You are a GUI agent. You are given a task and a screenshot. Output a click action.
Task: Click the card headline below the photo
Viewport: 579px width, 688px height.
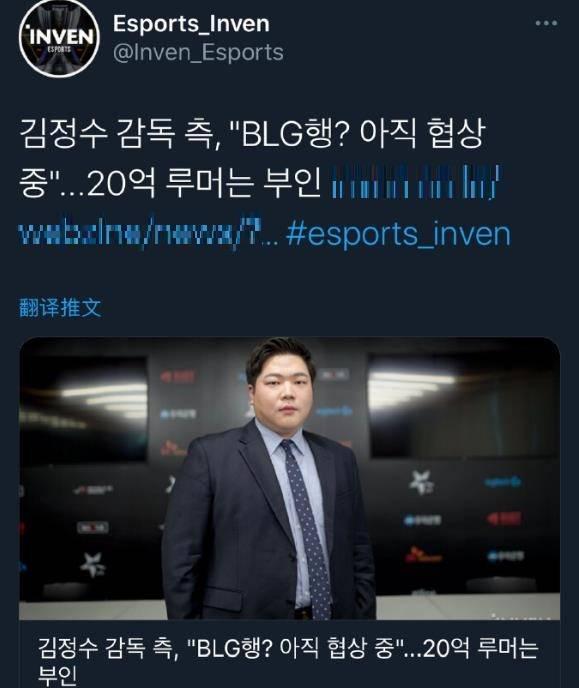[288, 660]
